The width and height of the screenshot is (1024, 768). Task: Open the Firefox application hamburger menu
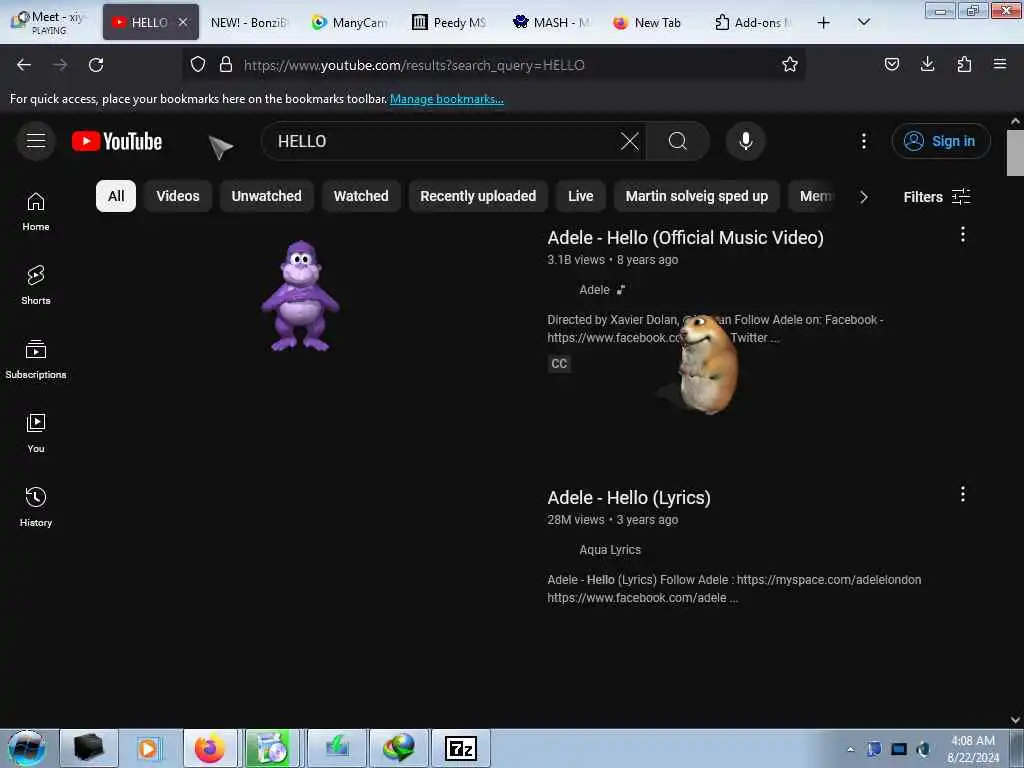[1000, 64]
